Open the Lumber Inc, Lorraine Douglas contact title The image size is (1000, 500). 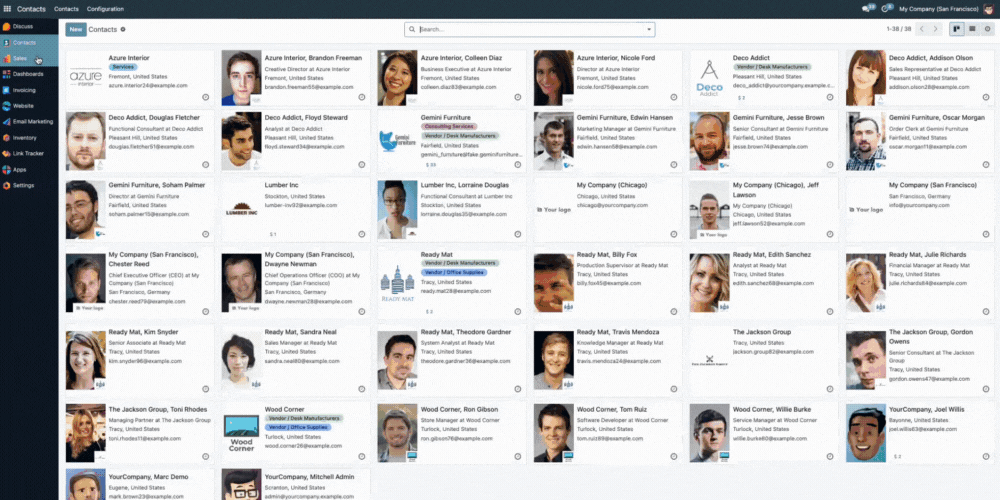pos(465,185)
